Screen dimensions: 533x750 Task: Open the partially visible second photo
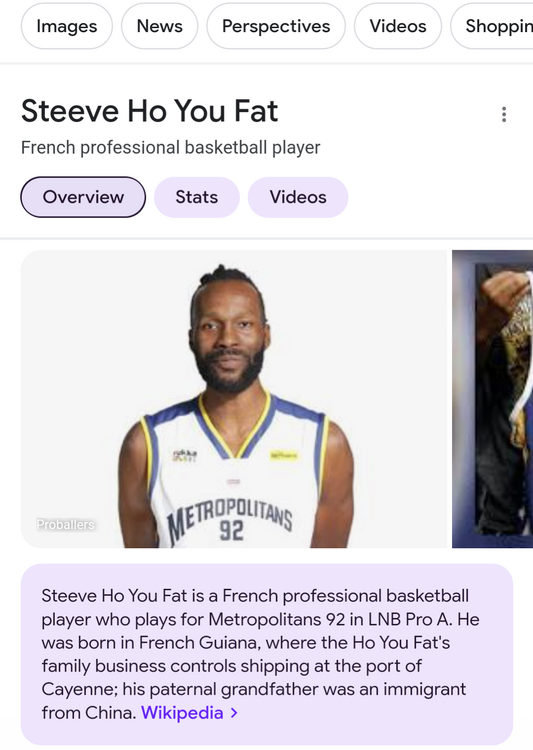coord(492,399)
